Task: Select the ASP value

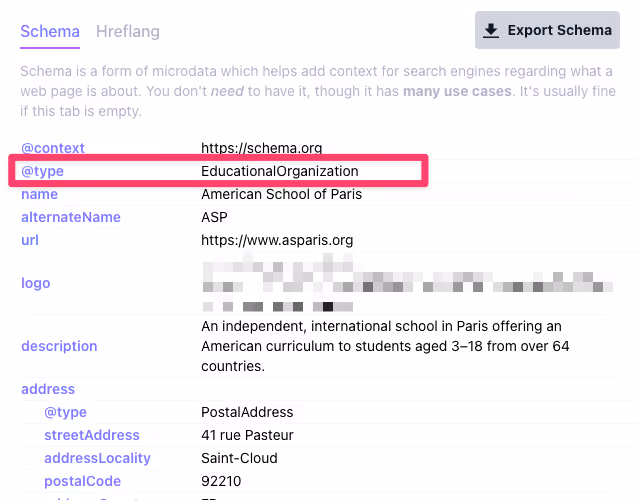Action: click(214, 217)
